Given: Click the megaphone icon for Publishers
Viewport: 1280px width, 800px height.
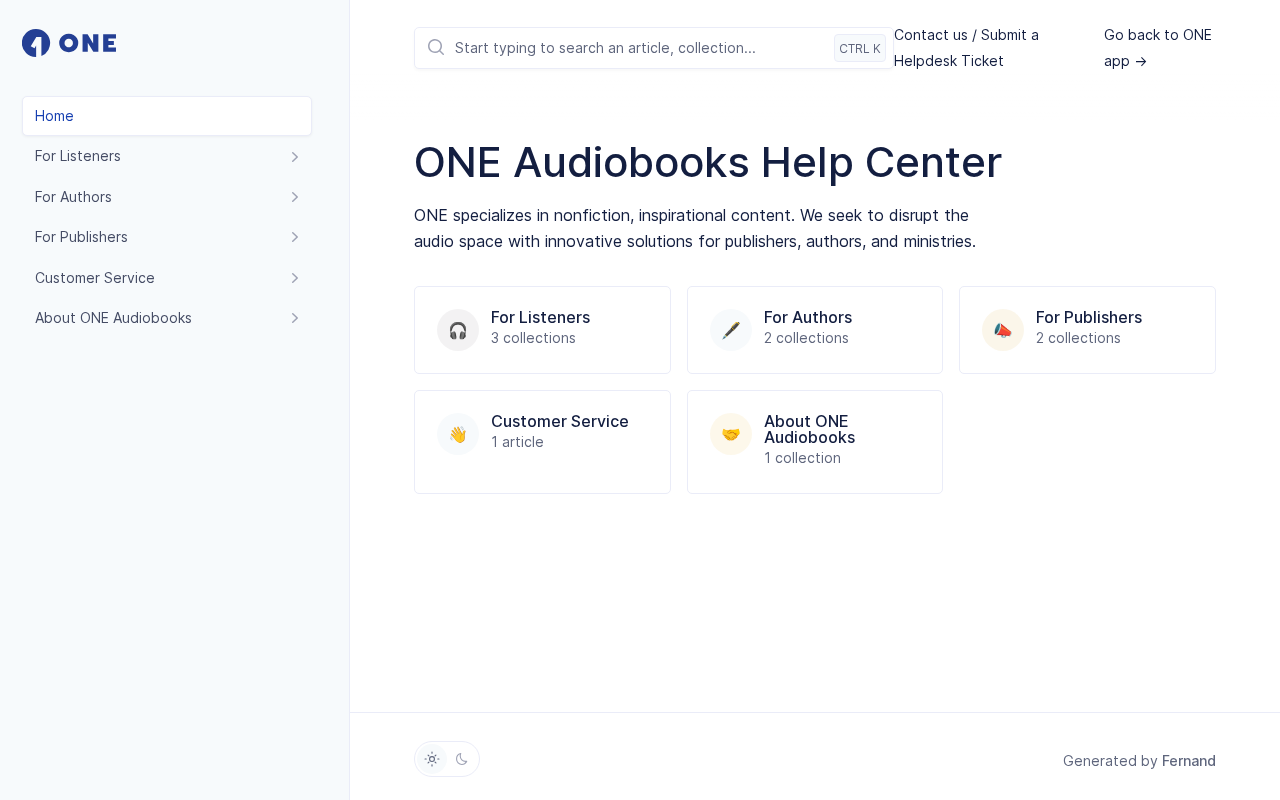Looking at the screenshot, I should (x=1003, y=330).
